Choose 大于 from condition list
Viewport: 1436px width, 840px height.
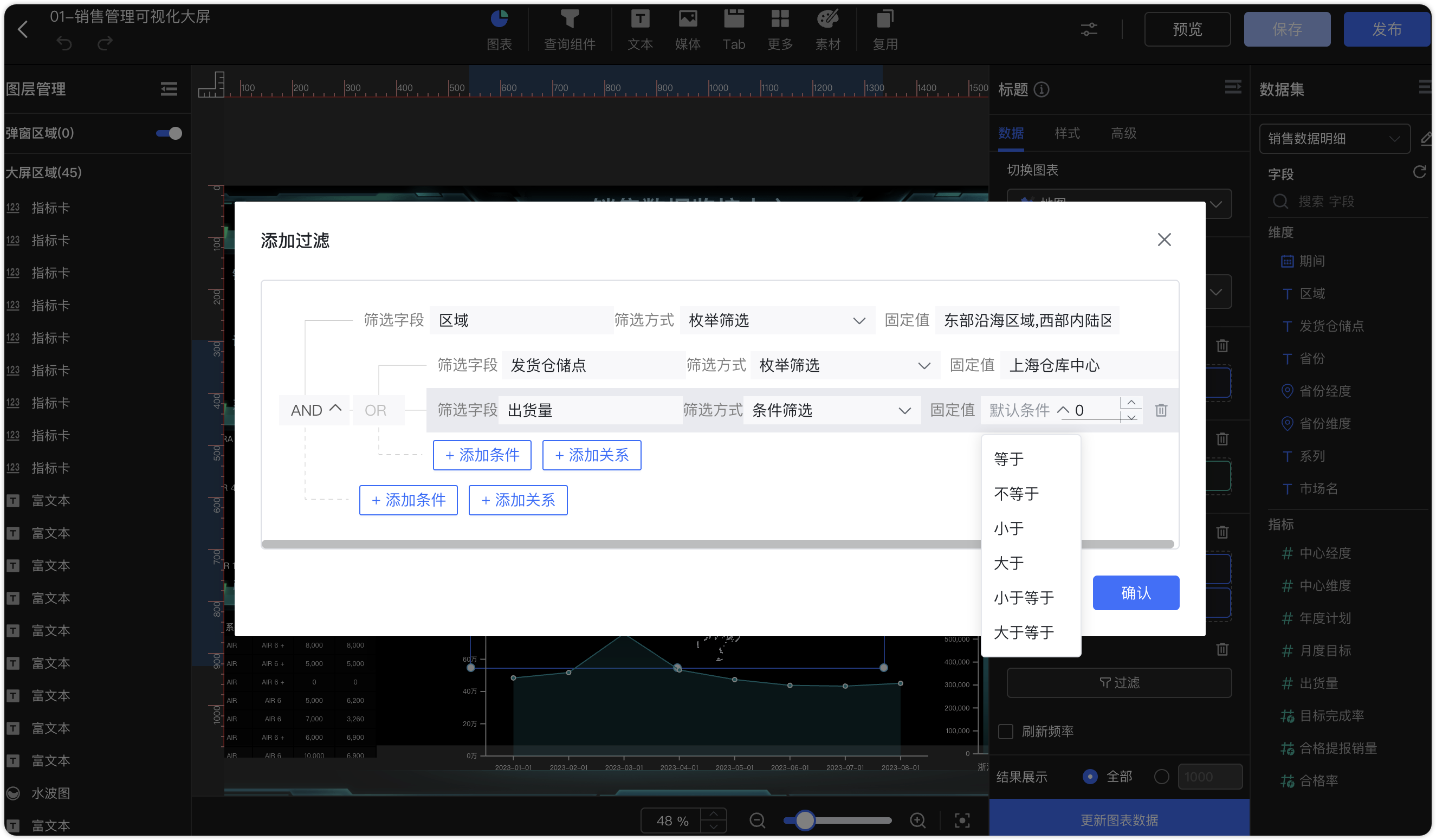click(x=1030, y=563)
